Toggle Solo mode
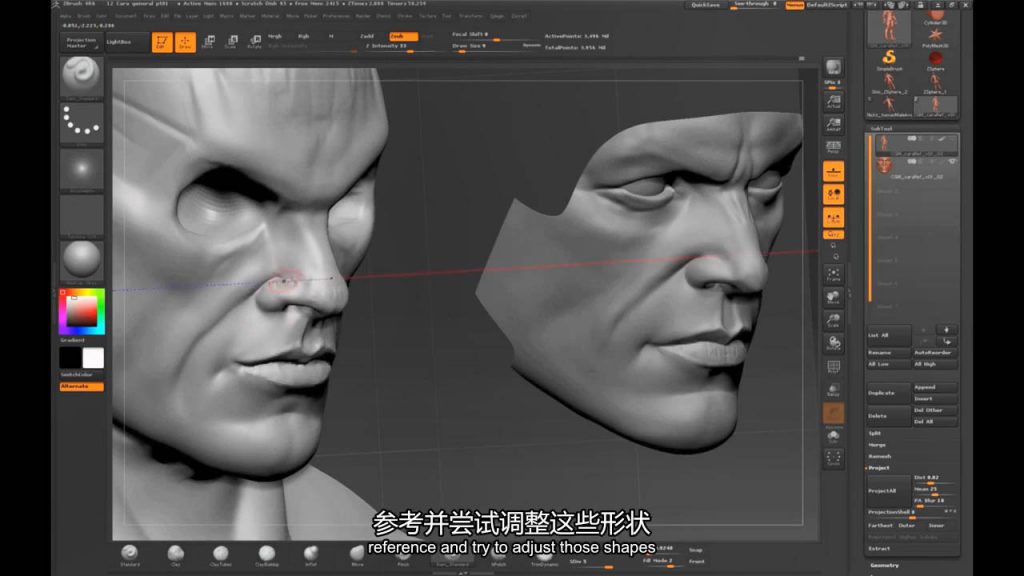1024x576 pixels. click(833, 436)
